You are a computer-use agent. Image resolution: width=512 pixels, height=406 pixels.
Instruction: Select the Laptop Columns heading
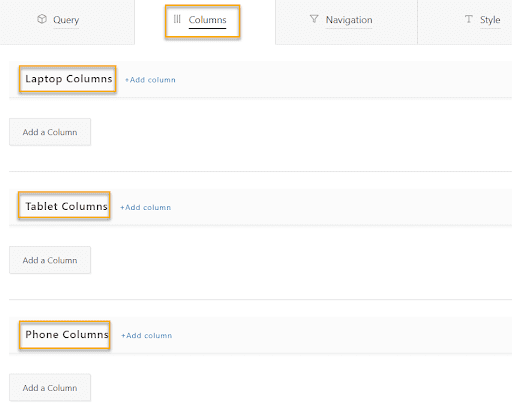pos(69,79)
